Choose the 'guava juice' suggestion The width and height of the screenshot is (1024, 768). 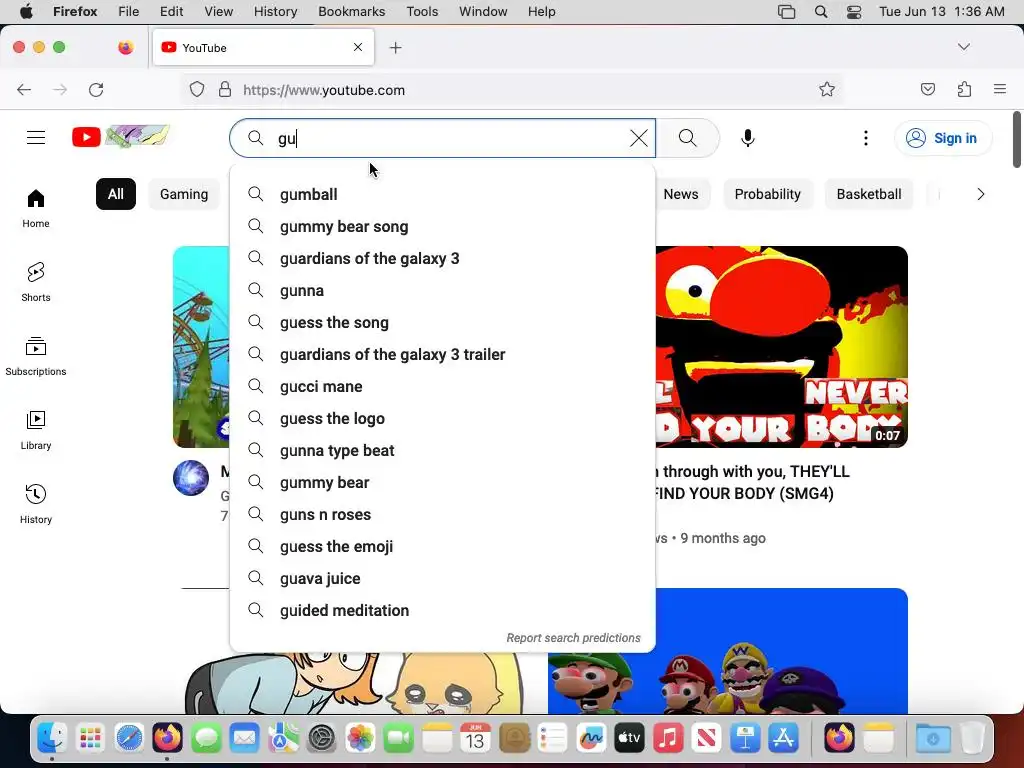tap(443, 579)
